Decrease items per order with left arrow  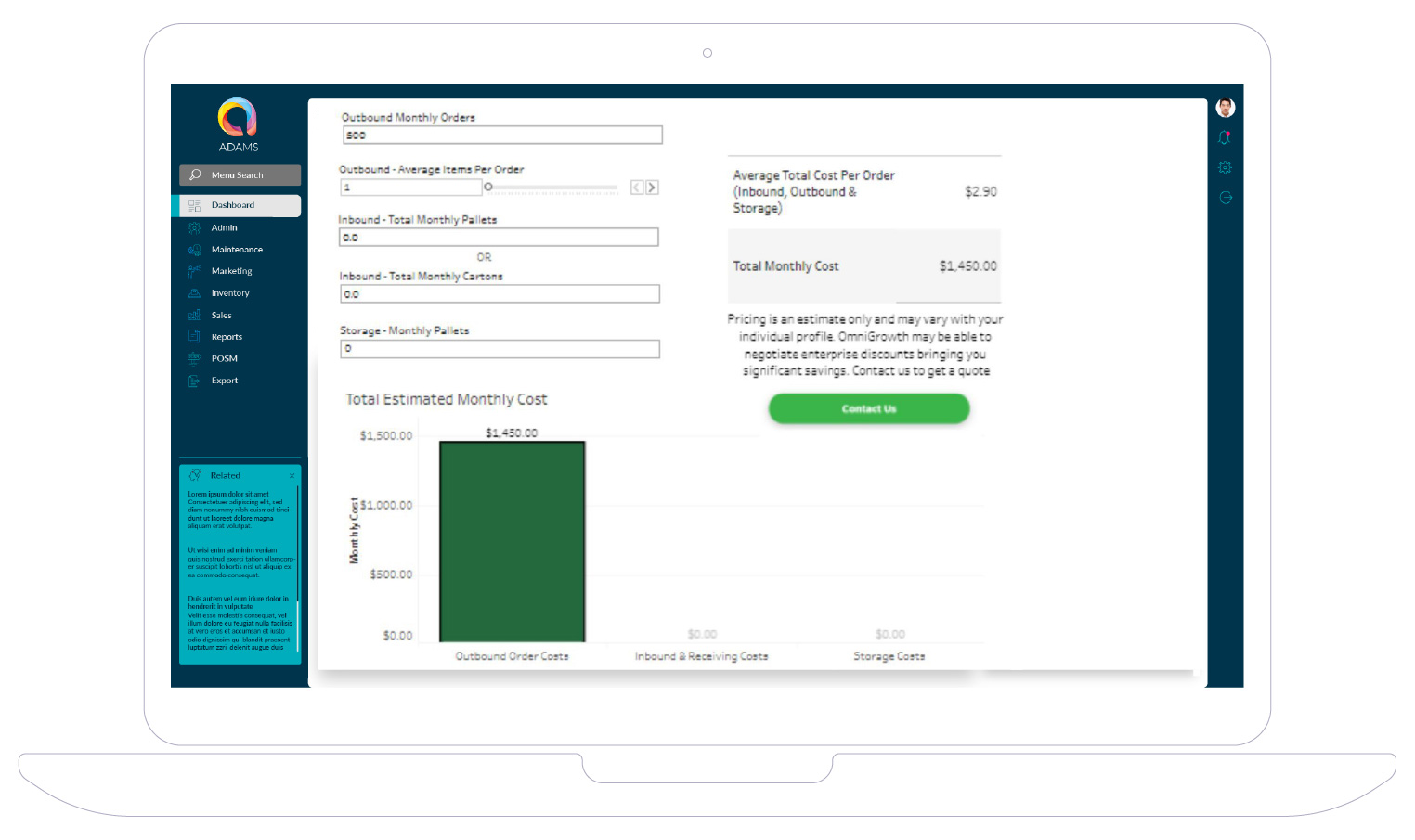[x=636, y=187]
